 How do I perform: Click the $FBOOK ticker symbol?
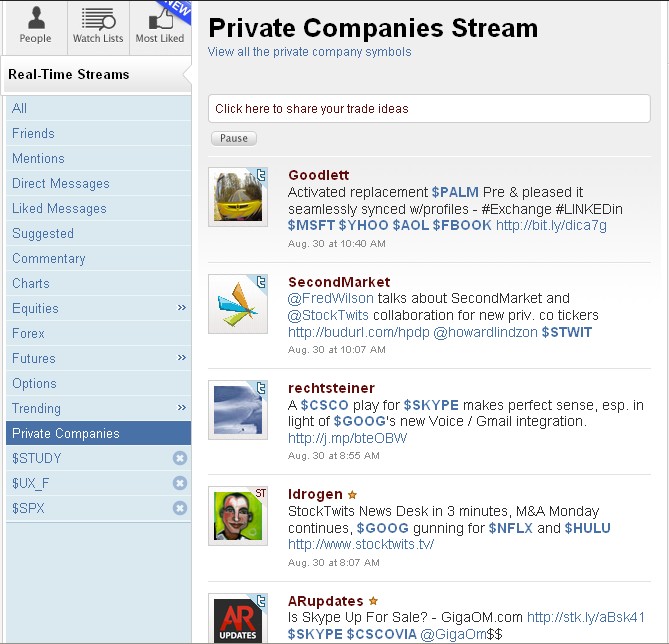462,225
